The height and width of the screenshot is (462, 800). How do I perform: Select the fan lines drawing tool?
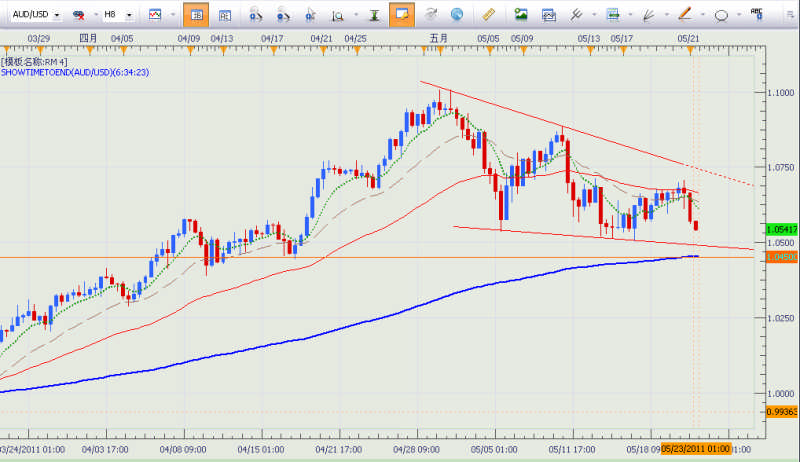pyautogui.click(x=648, y=15)
